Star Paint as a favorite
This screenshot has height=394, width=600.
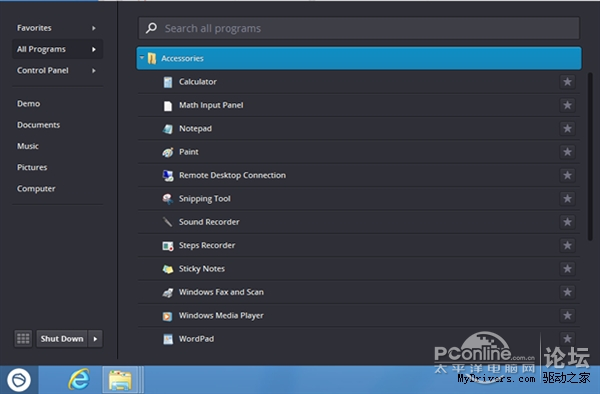567,152
